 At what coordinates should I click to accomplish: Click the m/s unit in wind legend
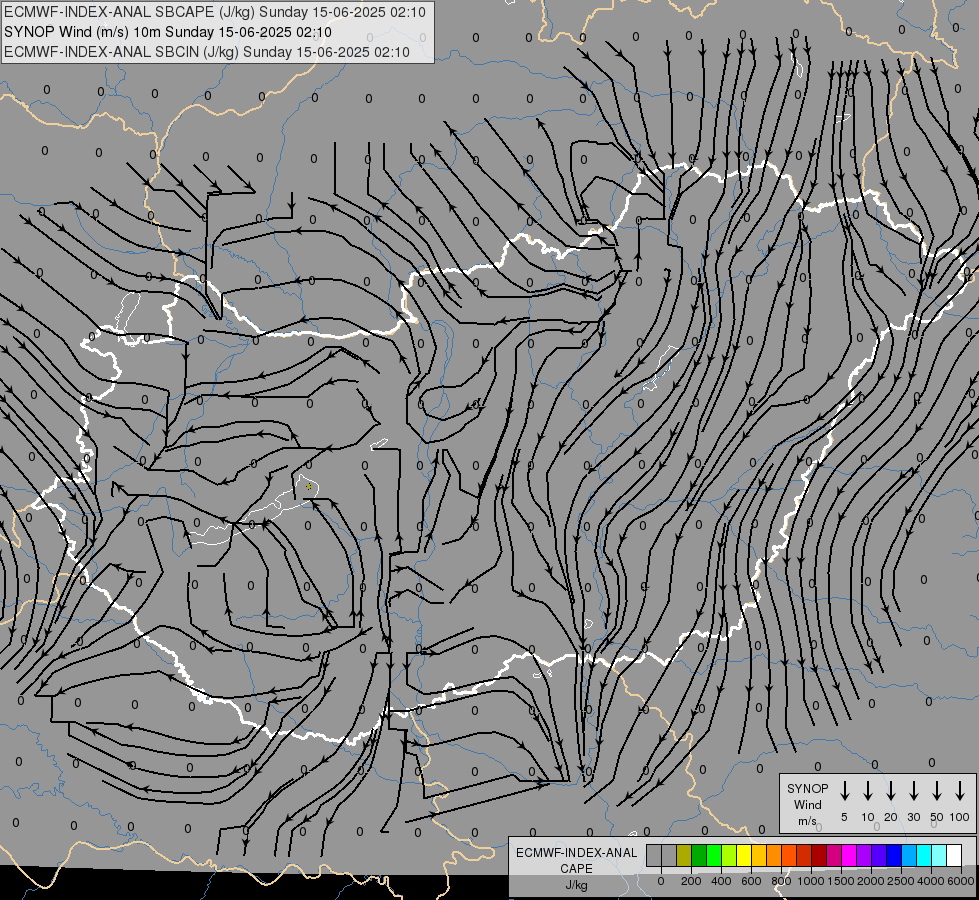pyautogui.click(x=807, y=821)
